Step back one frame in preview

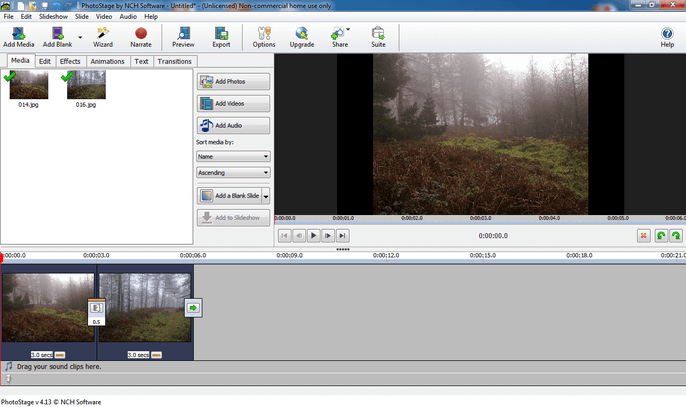pyautogui.click(x=299, y=235)
